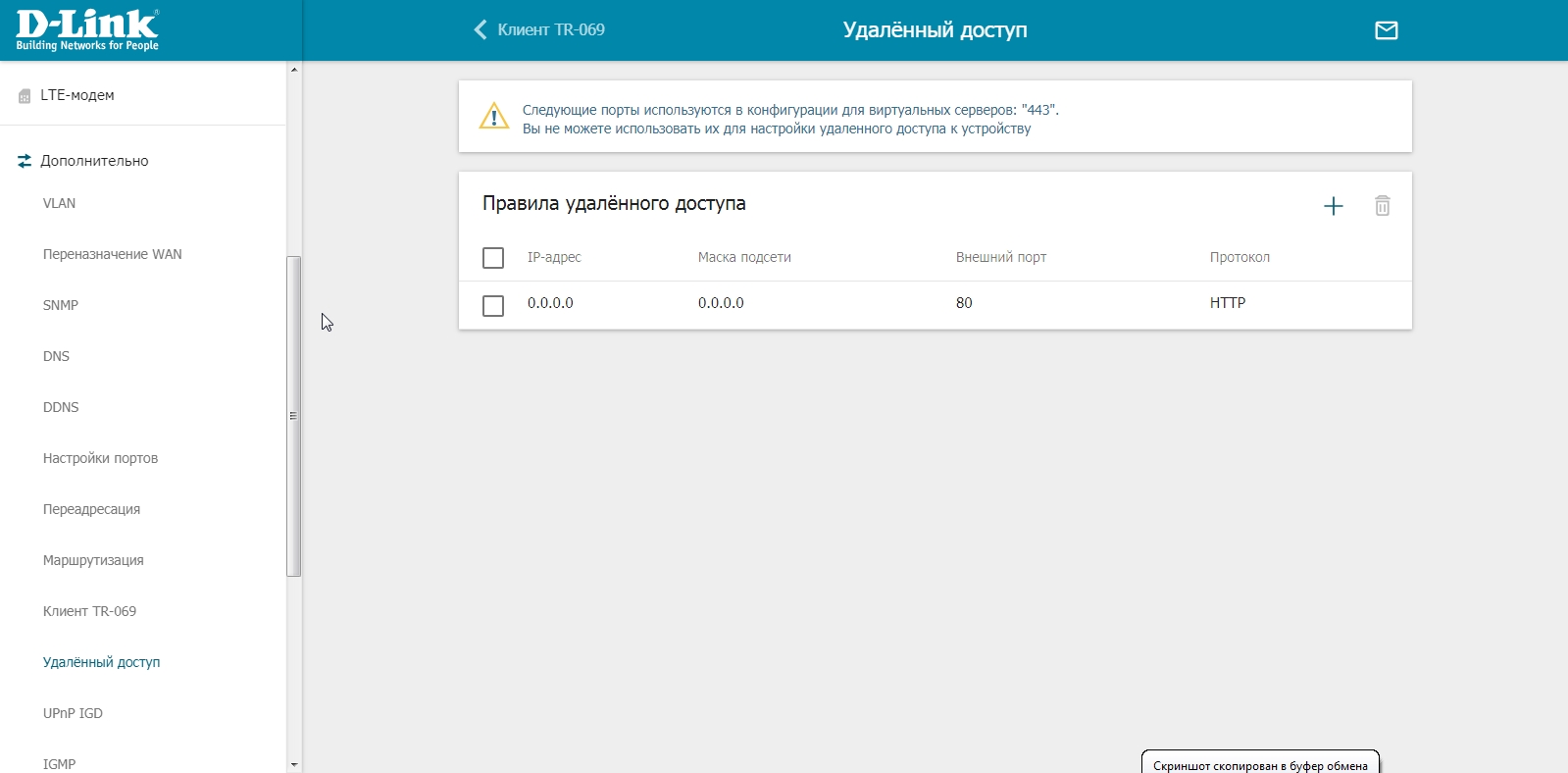
Task: Add a new remote access rule
Action: click(1333, 206)
